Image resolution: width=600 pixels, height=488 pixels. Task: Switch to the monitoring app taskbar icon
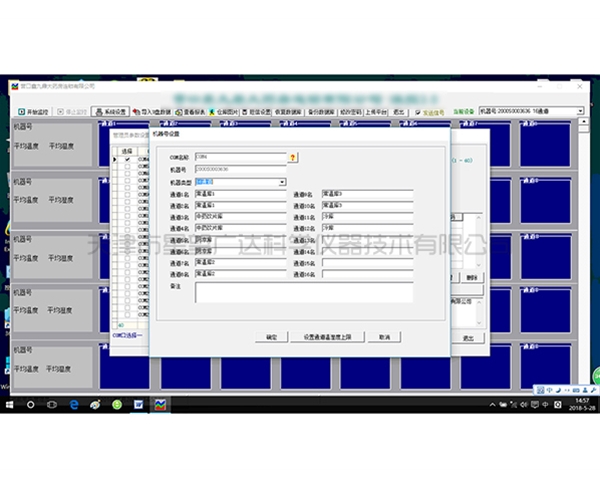click(x=158, y=404)
